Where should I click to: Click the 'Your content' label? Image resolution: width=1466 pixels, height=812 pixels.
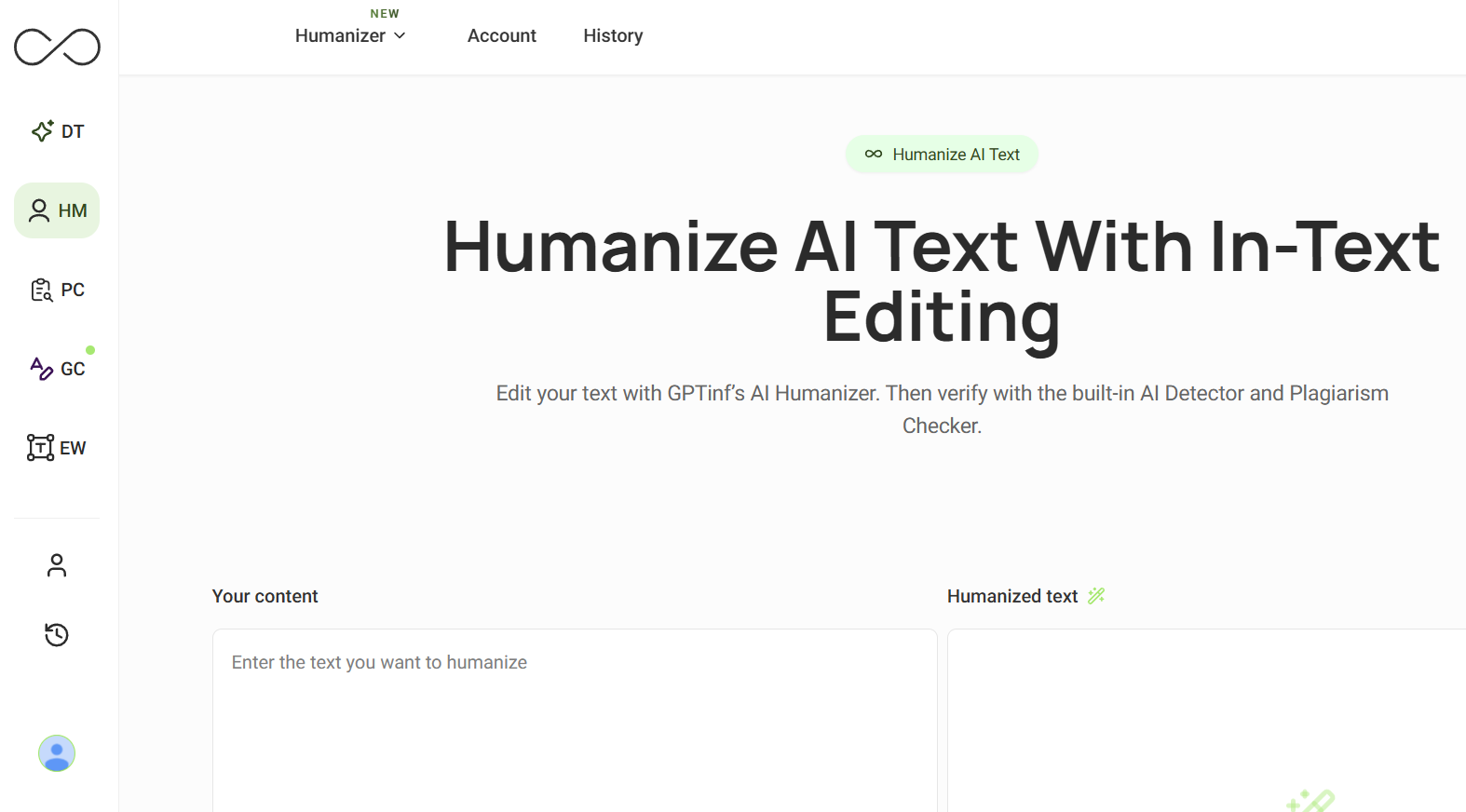pyautogui.click(x=265, y=596)
